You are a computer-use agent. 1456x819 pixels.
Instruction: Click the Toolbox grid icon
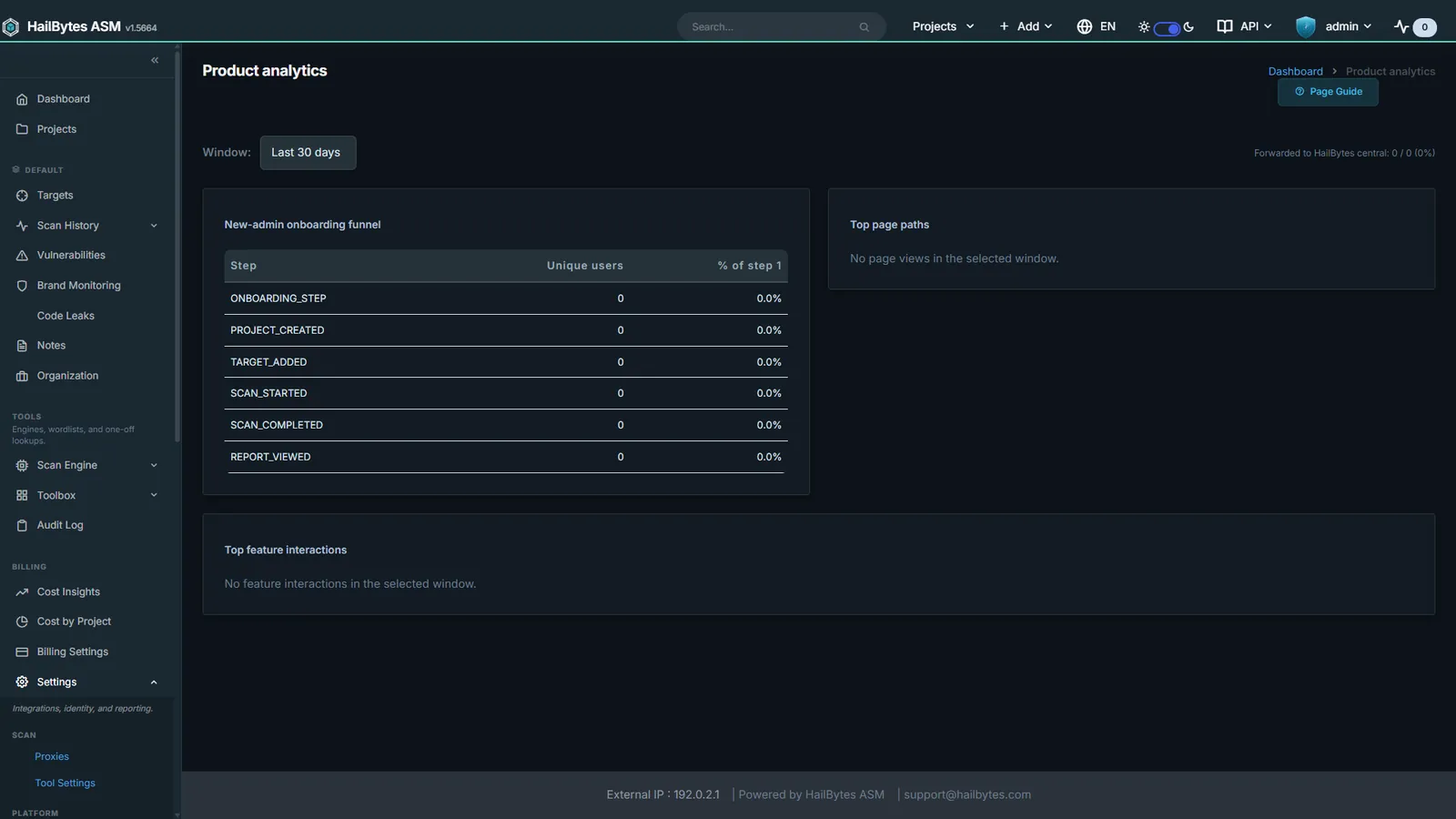[x=22, y=495]
